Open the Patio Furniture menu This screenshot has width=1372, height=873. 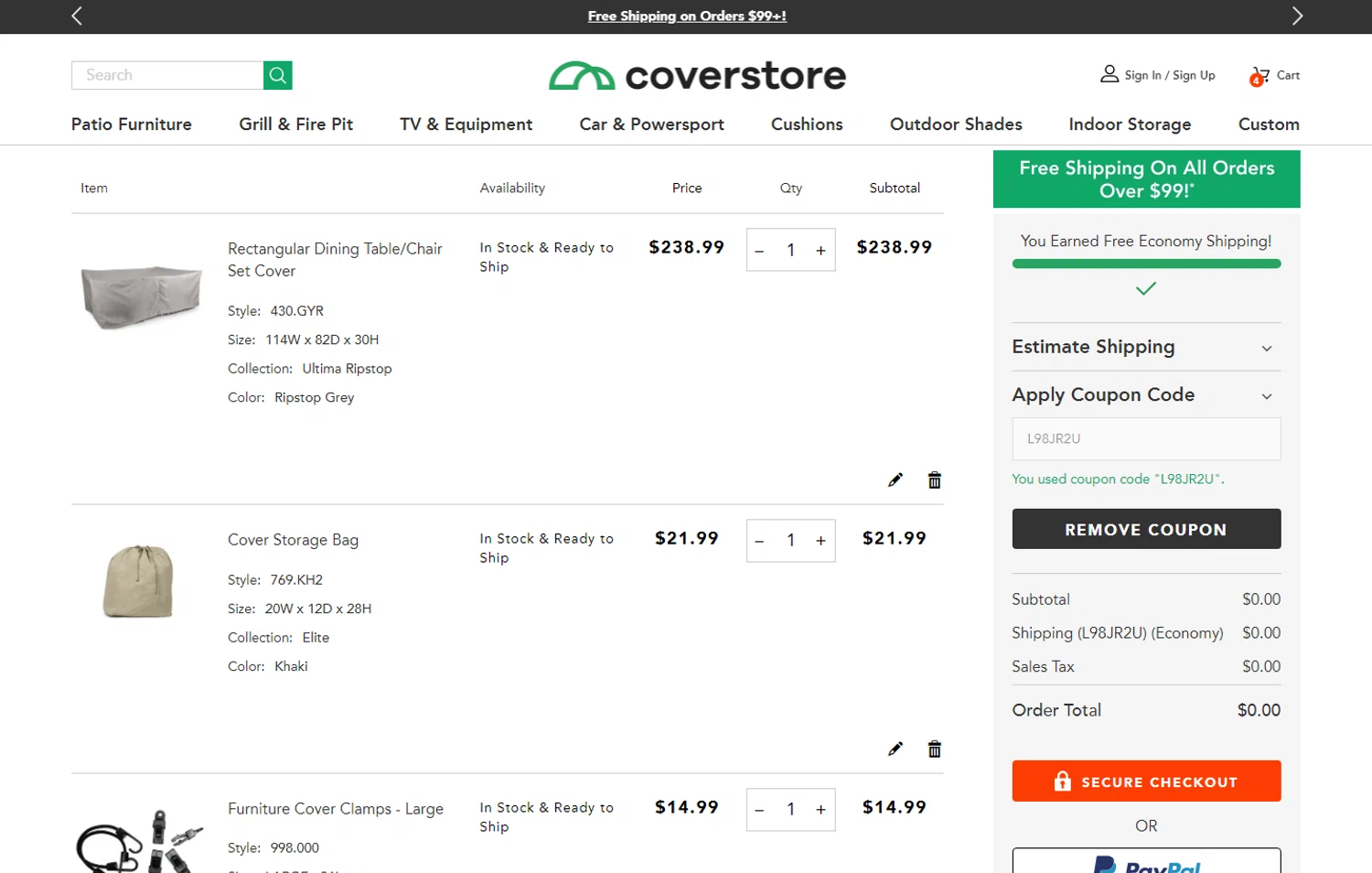point(132,124)
